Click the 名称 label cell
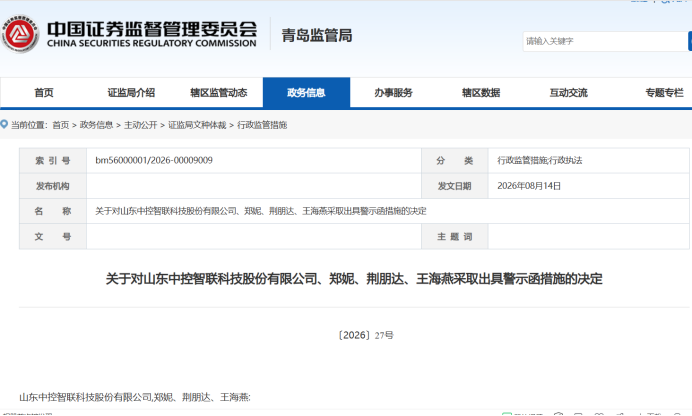Viewport: 692px width, 416px height. [53, 211]
